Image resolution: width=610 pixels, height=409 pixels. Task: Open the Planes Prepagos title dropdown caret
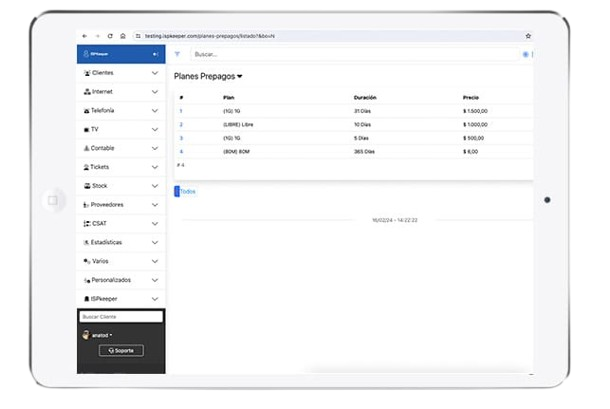coord(240,76)
